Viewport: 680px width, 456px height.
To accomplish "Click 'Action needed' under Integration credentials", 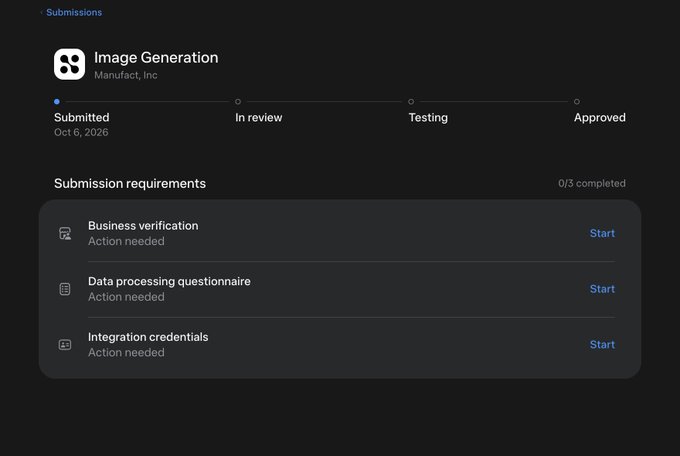I will point(126,352).
